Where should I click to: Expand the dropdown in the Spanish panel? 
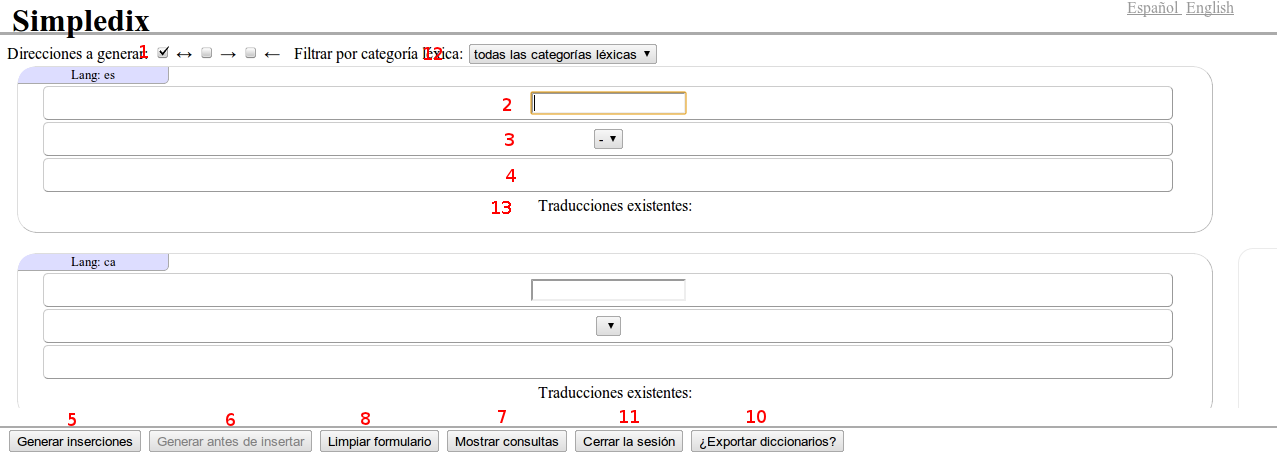click(608, 140)
